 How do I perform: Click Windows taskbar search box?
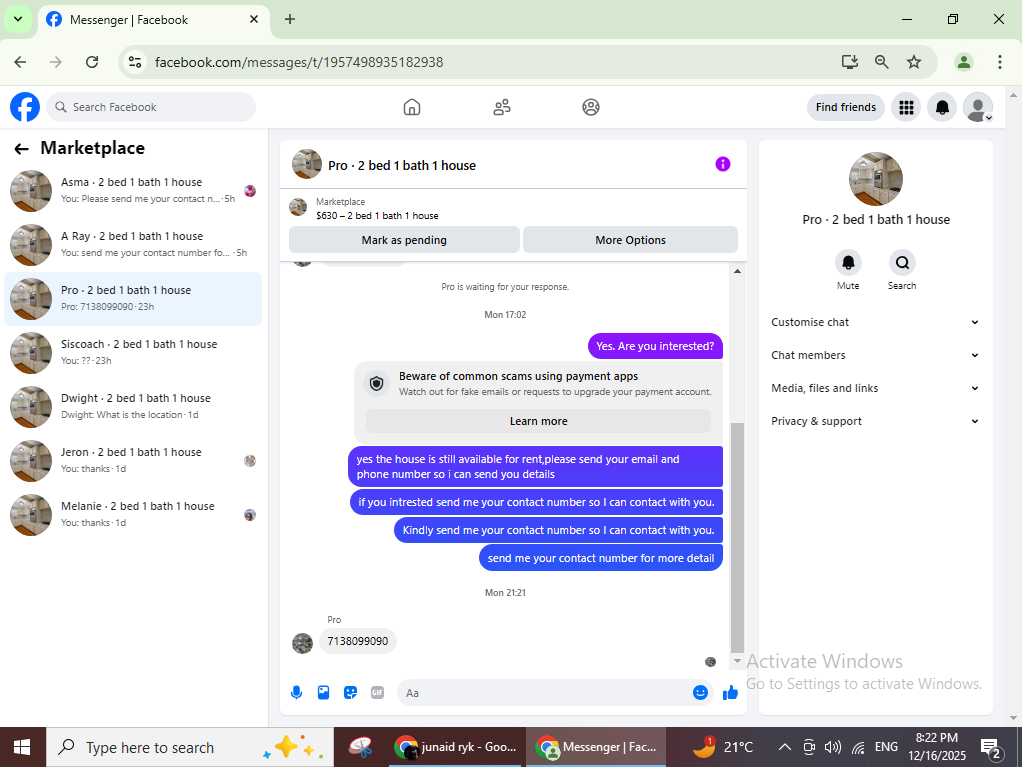click(x=190, y=747)
